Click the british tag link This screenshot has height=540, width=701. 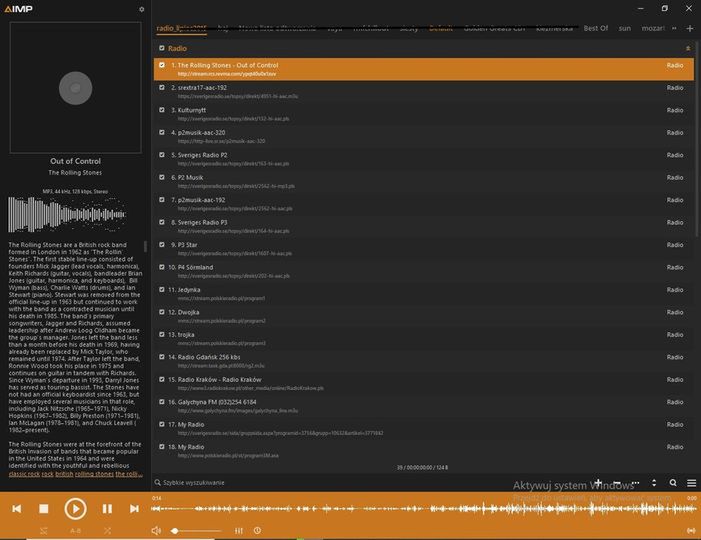click(x=64, y=474)
